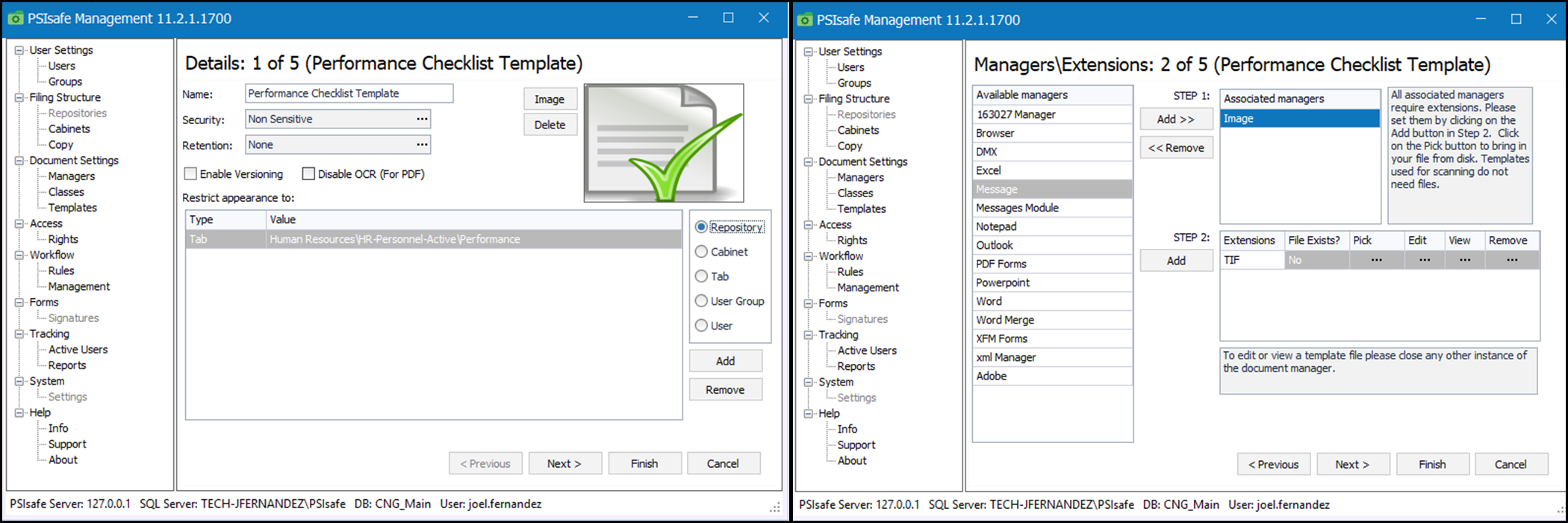Select Excel in available managers list

[x=1052, y=170]
